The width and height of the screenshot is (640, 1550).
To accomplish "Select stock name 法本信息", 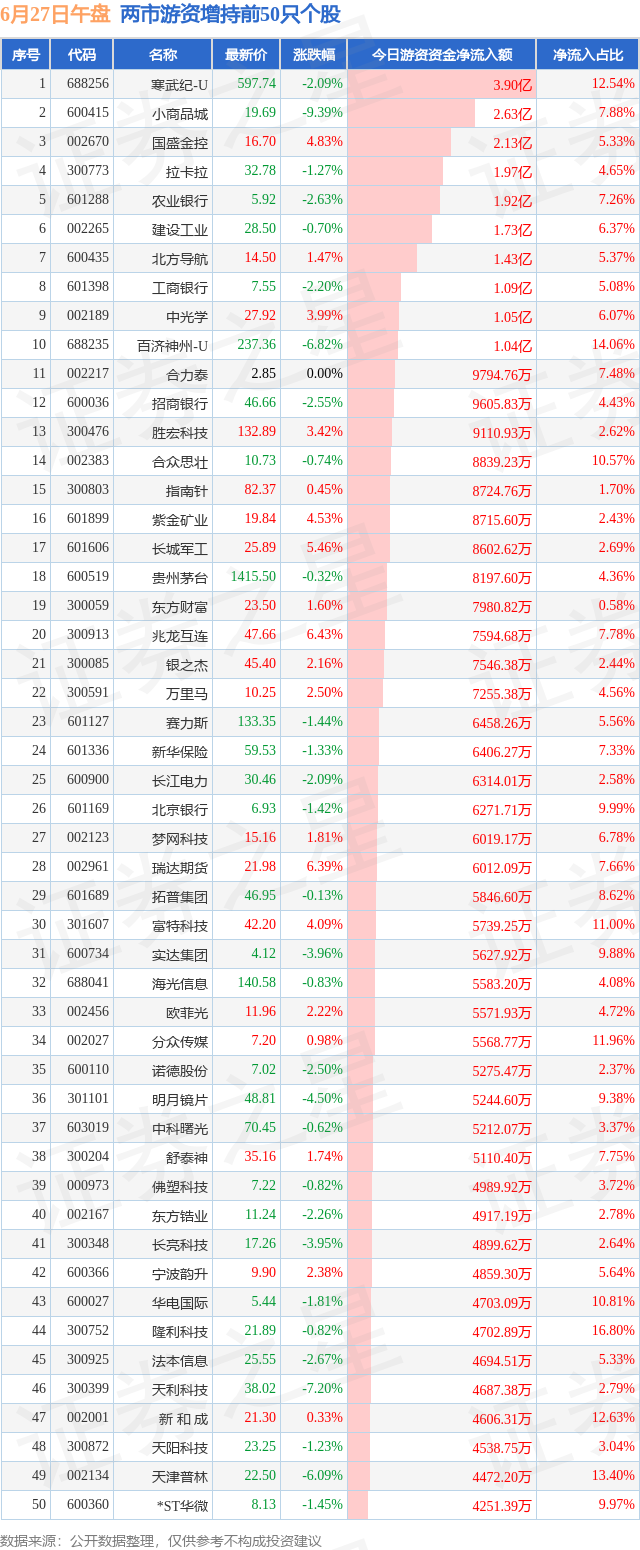I will pos(180,1360).
